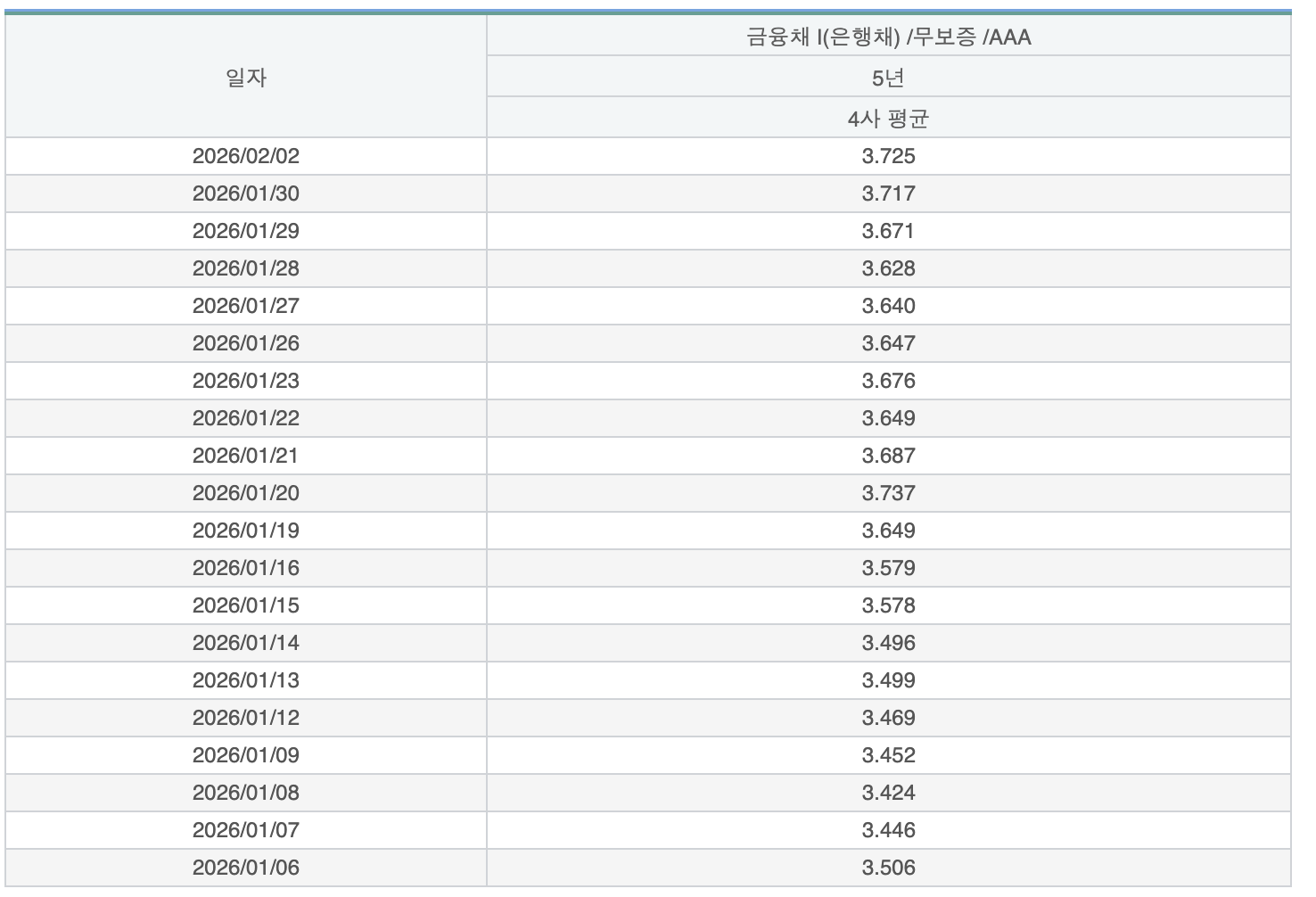Select date cell 2026/02/02

[246, 156]
